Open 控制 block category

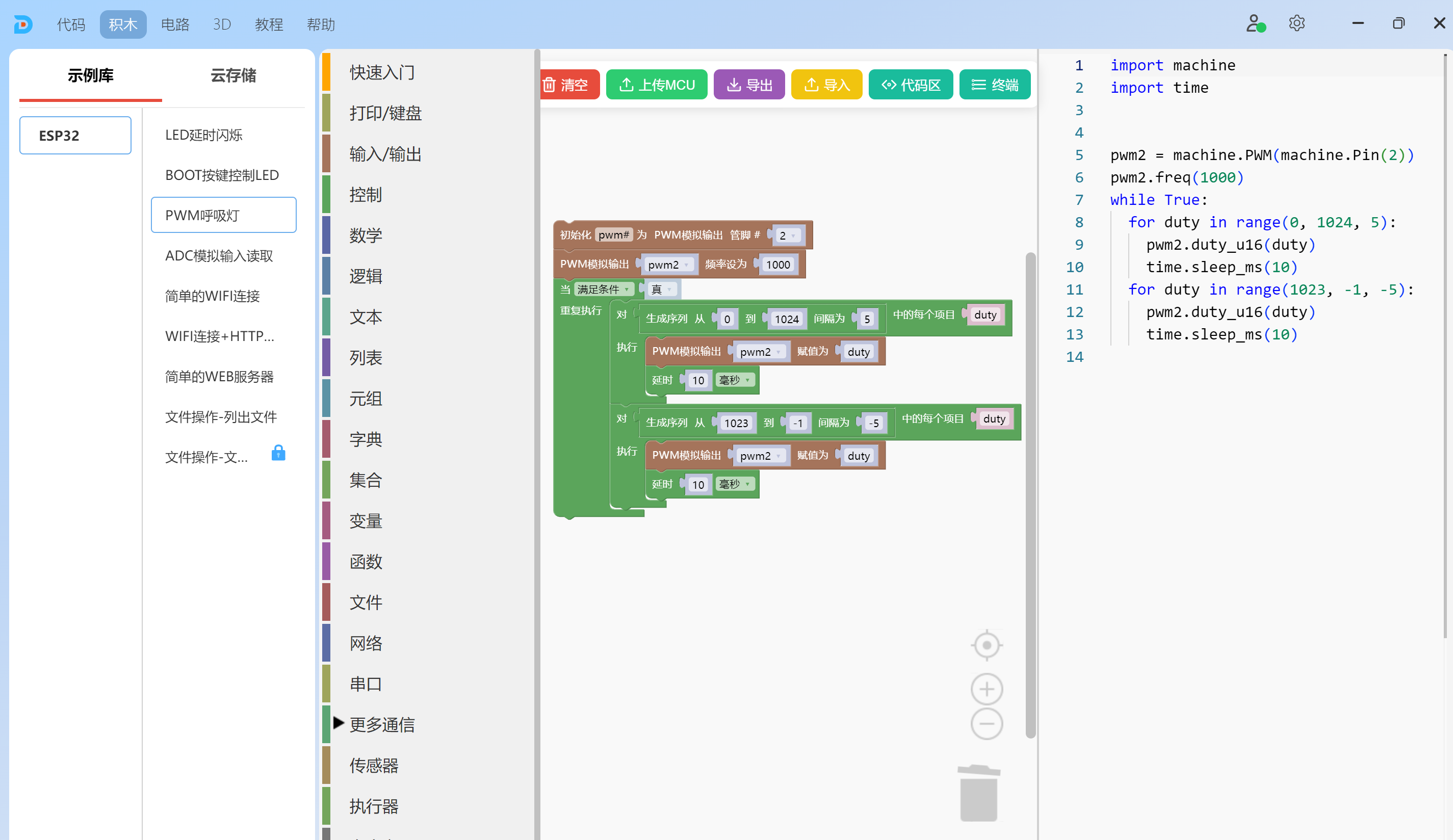366,195
